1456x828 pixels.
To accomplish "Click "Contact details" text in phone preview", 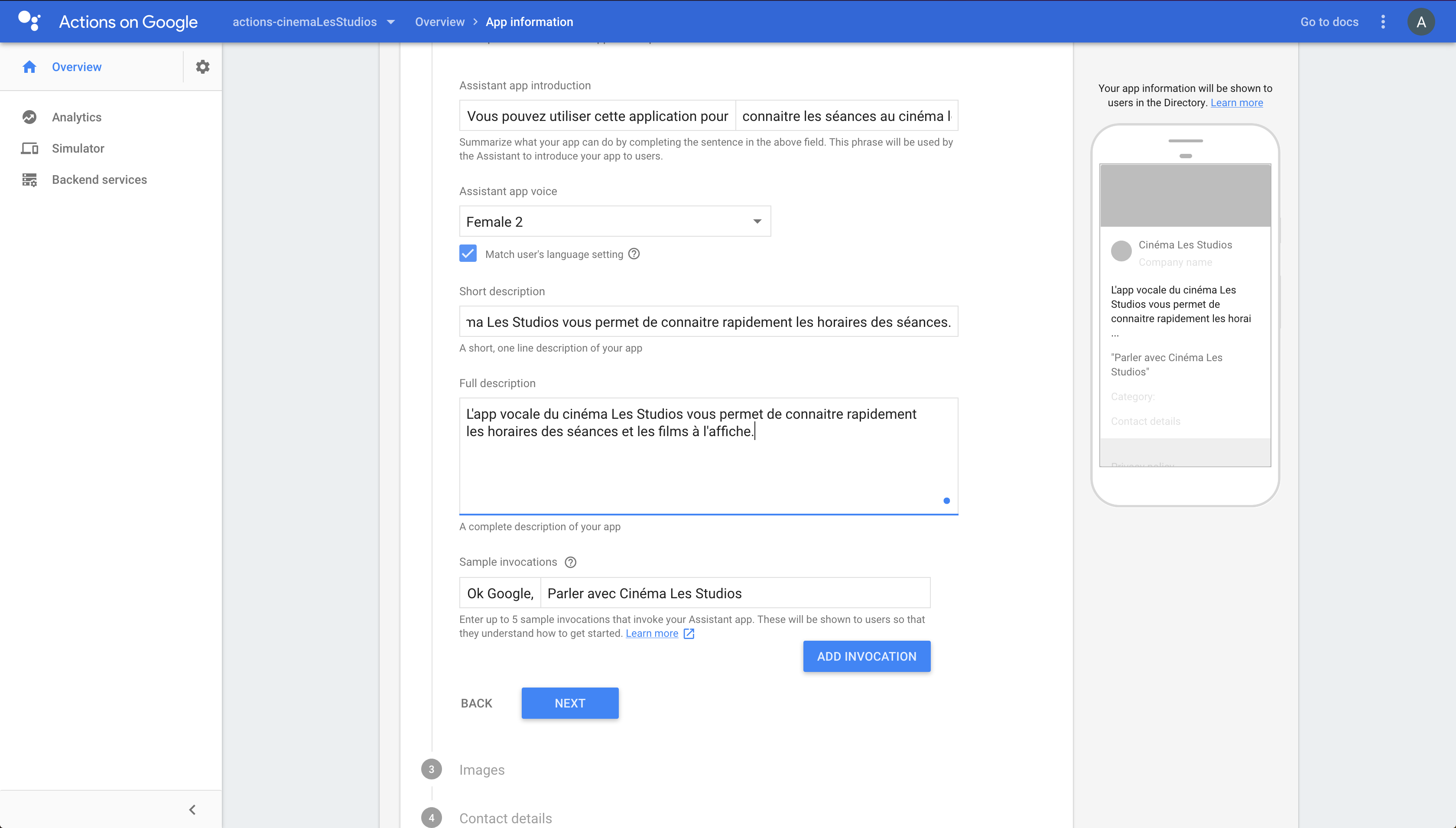I will pos(1145,421).
